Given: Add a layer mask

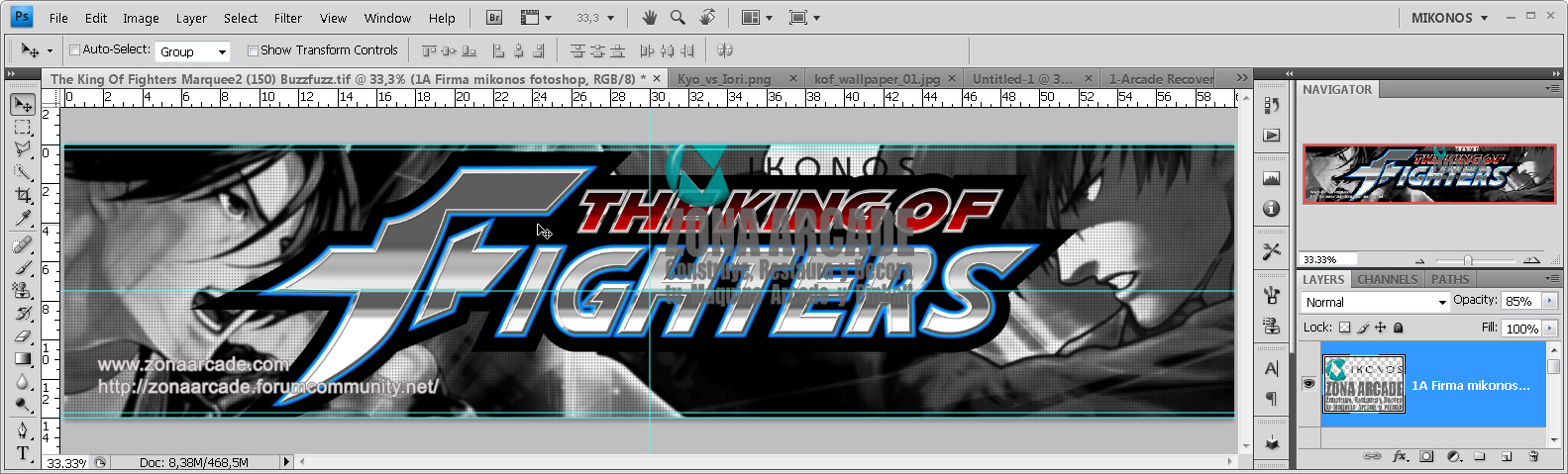Looking at the screenshot, I should point(1426,456).
